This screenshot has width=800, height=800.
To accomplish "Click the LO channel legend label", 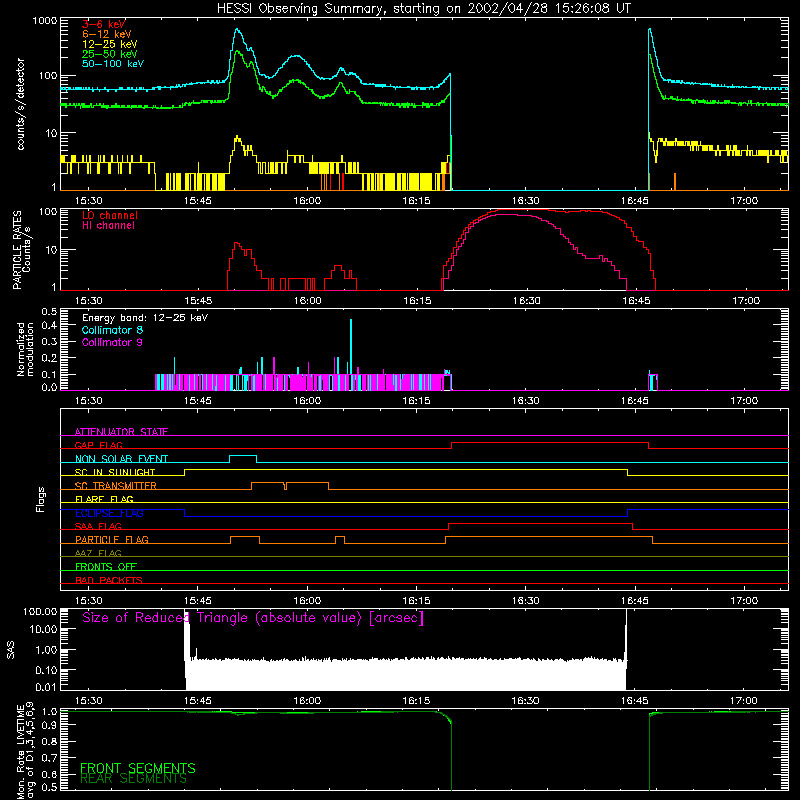I will click(x=110, y=215).
